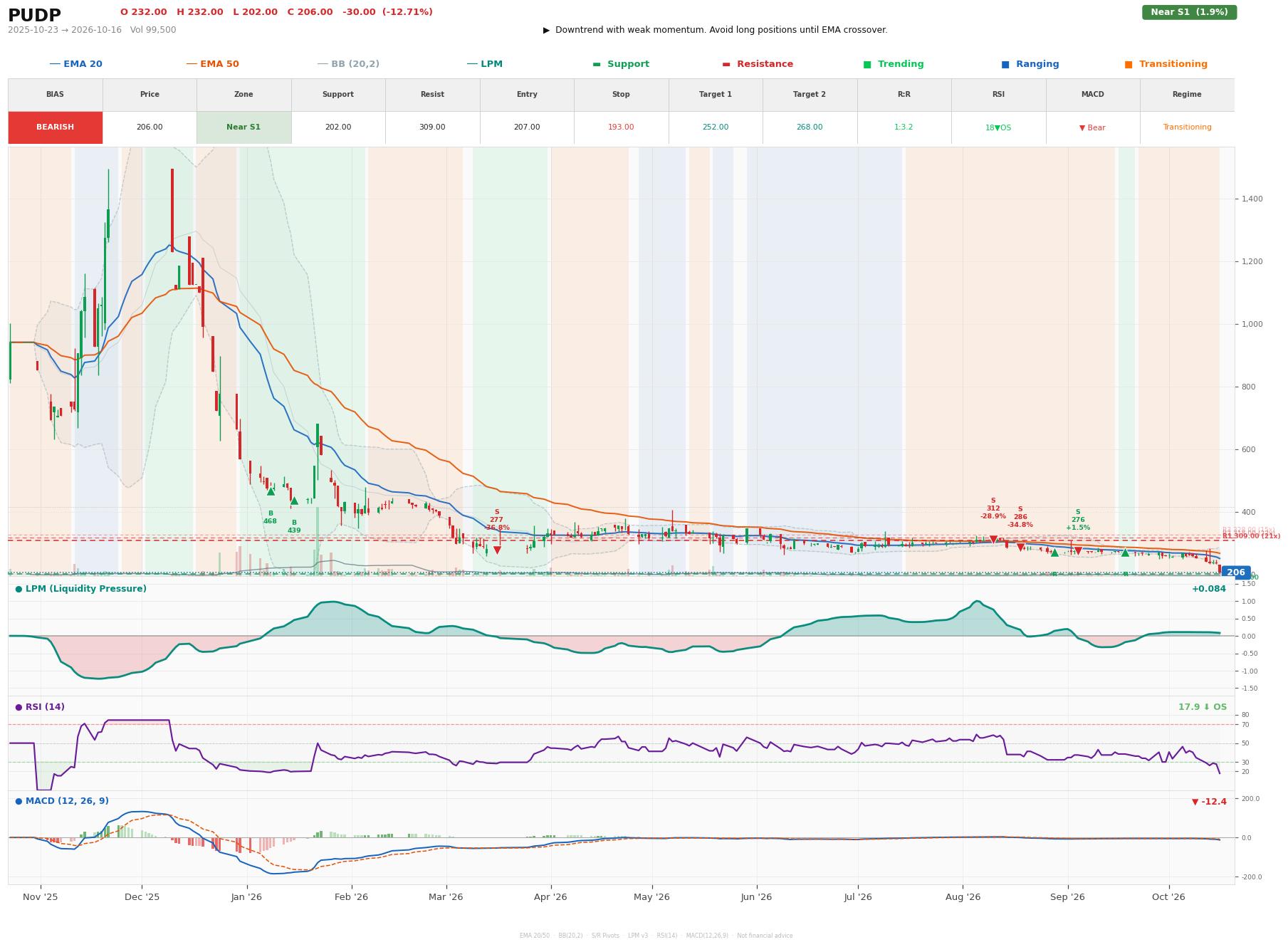Click the 309.00 resistance value cell
Screen dimensions: 1288x947
(x=432, y=127)
